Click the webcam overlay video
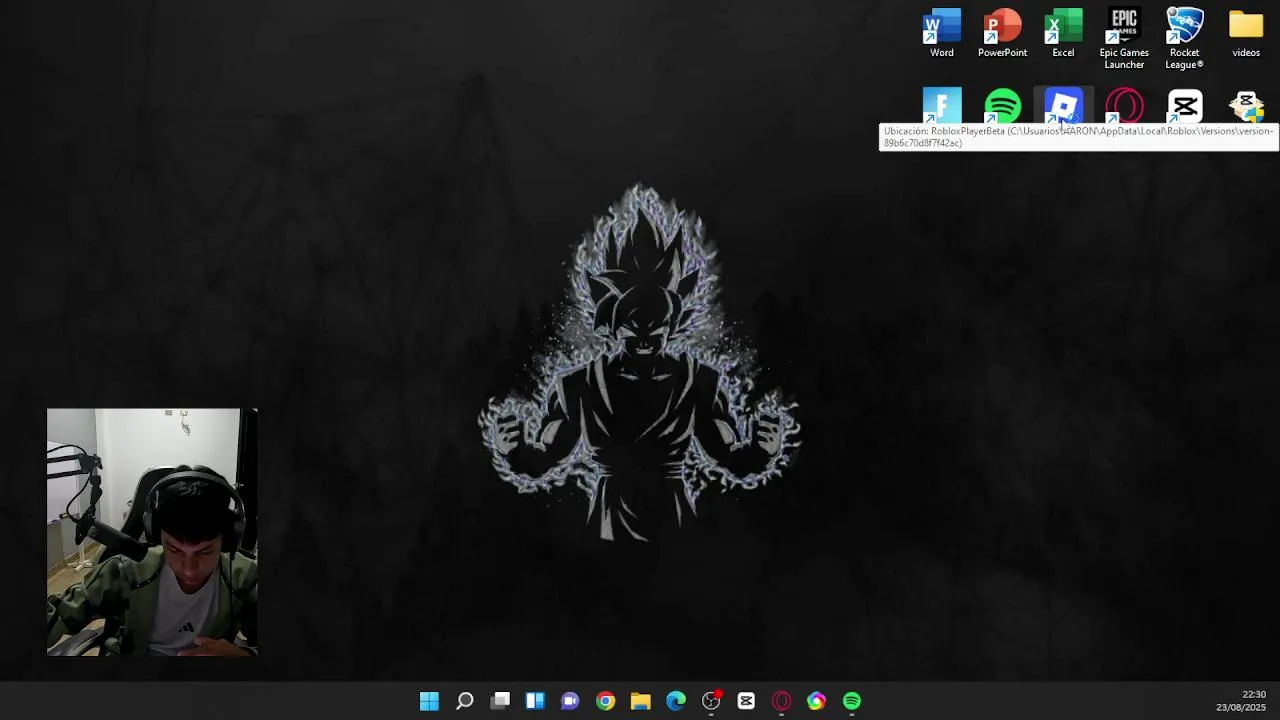Image resolution: width=1280 pixels, height=720 pixels. tap(152, 532)
